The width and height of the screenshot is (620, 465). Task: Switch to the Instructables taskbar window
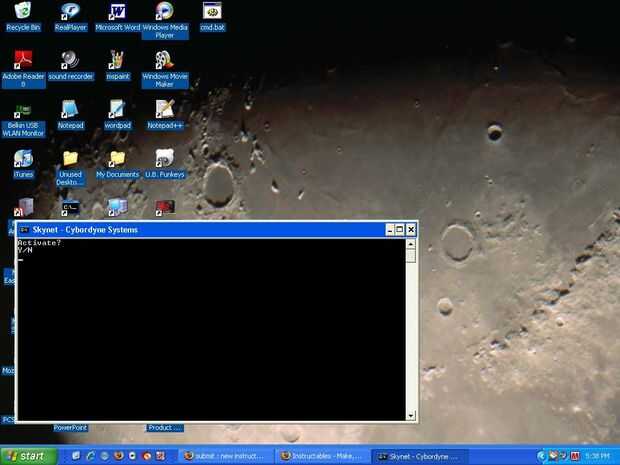pyautogui.click(x=321, y=456)
